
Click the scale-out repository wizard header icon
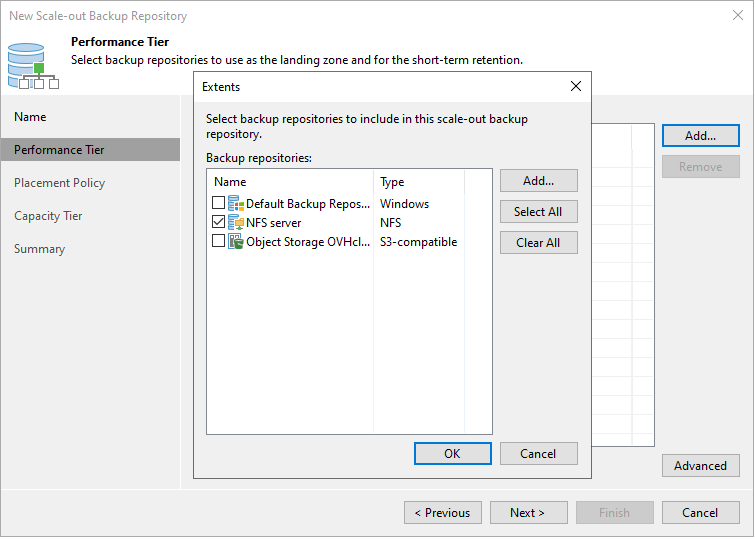pos(32,65)
